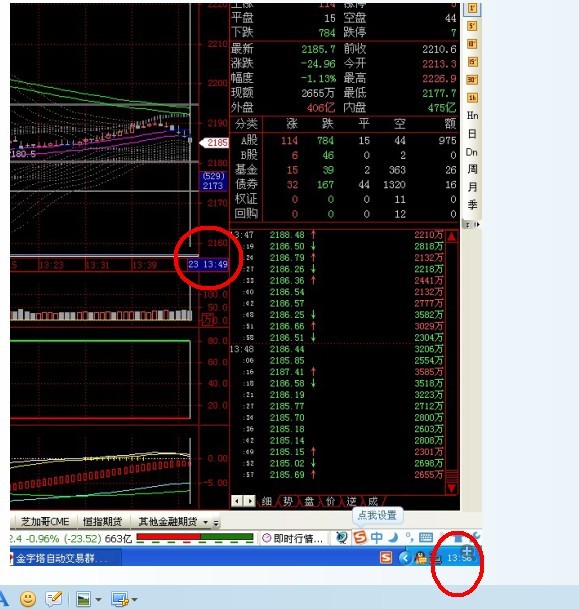Open the 其他金融期货 market tab
The width and height of the screenshot is (579, 609).
[168, 521]
